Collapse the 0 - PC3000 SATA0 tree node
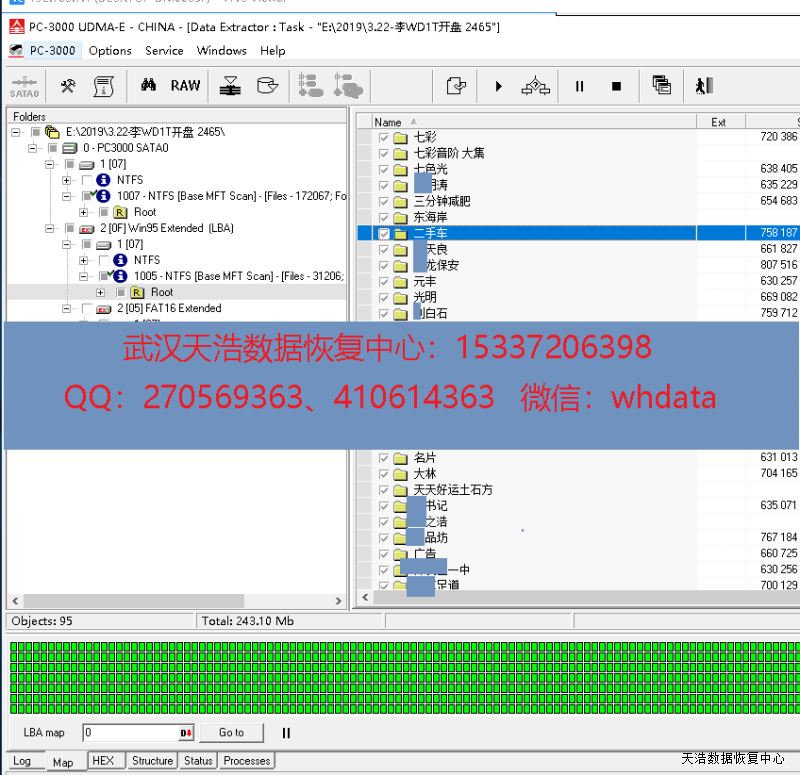Viewport: 800px width, 775px height. pyautogui.click(x=33, y=148)
